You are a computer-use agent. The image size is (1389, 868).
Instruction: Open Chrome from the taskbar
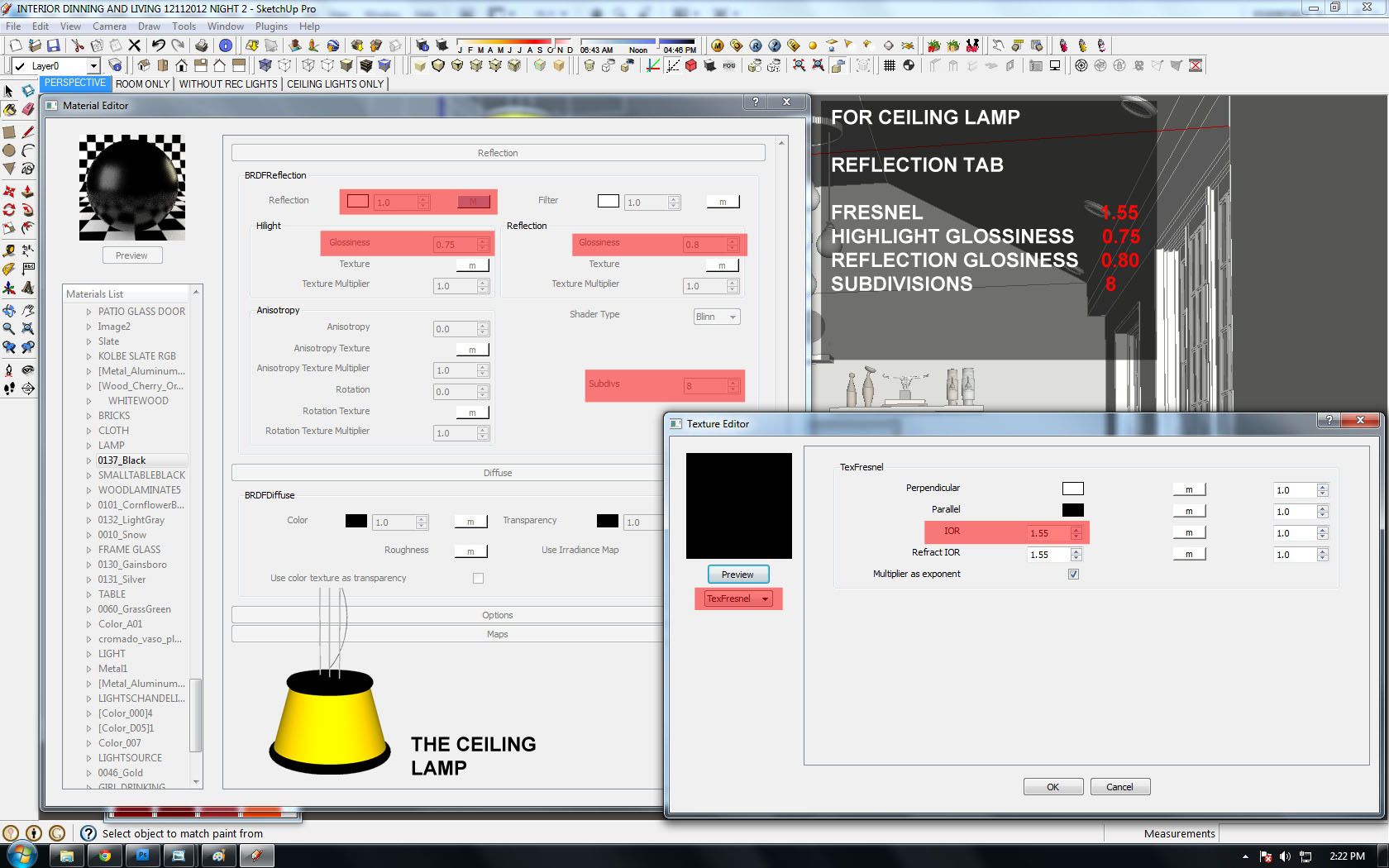pyautogui.click(x=105, y=856)
